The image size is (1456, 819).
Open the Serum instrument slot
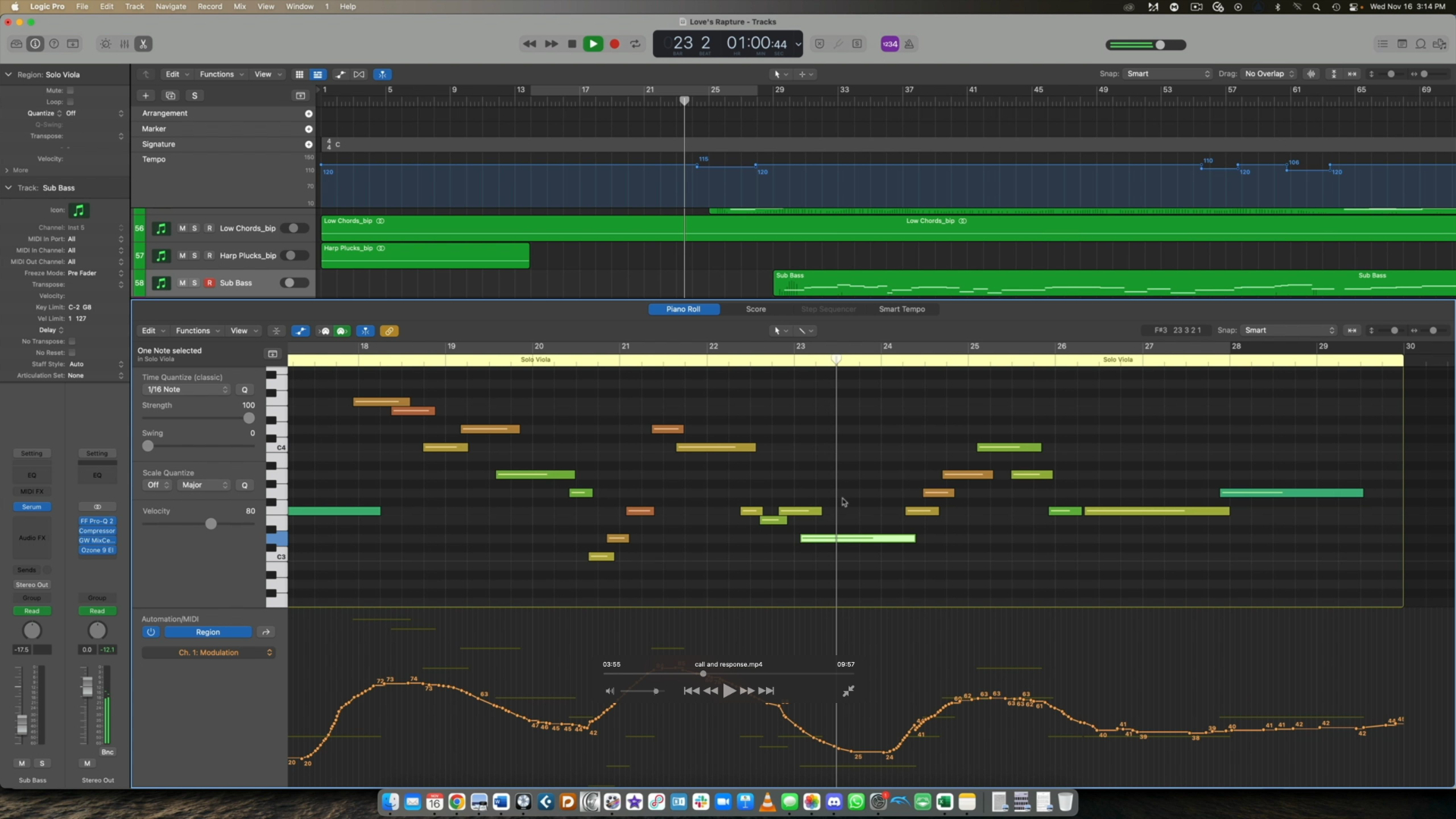(32, 507)
